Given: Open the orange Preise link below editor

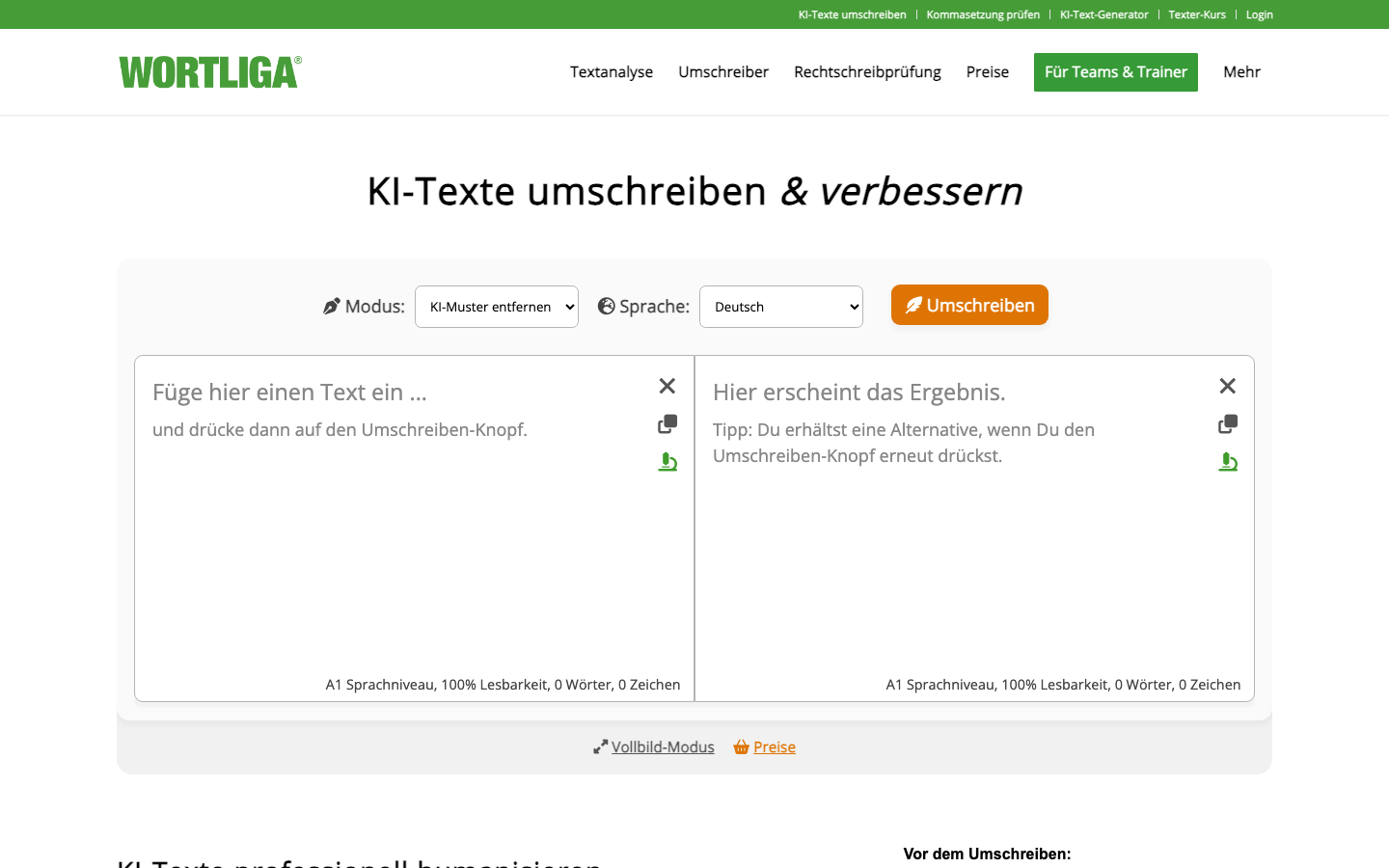Looking at the screenshot, I should pyautogui.click(x=775, y=747).
